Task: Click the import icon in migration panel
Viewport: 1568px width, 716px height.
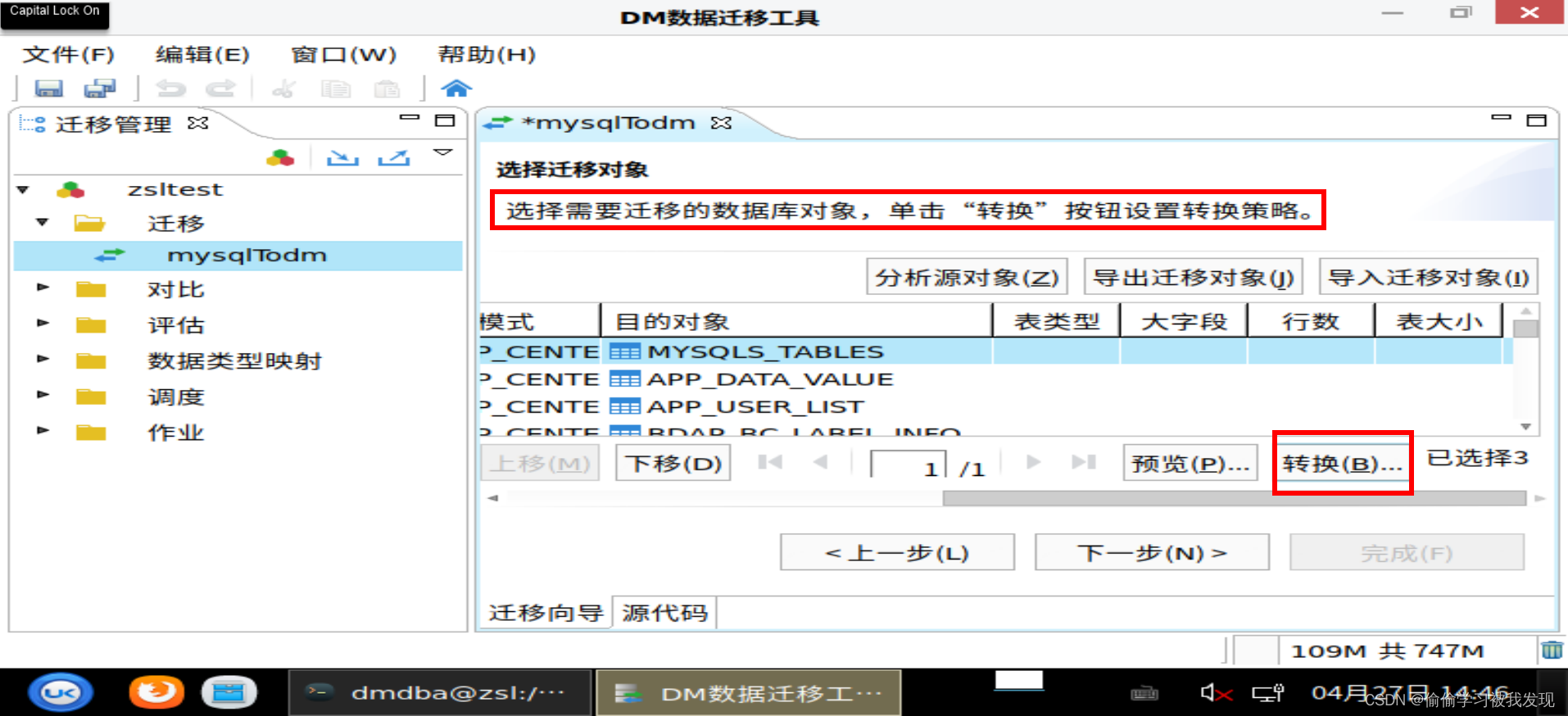Action: 342,157
